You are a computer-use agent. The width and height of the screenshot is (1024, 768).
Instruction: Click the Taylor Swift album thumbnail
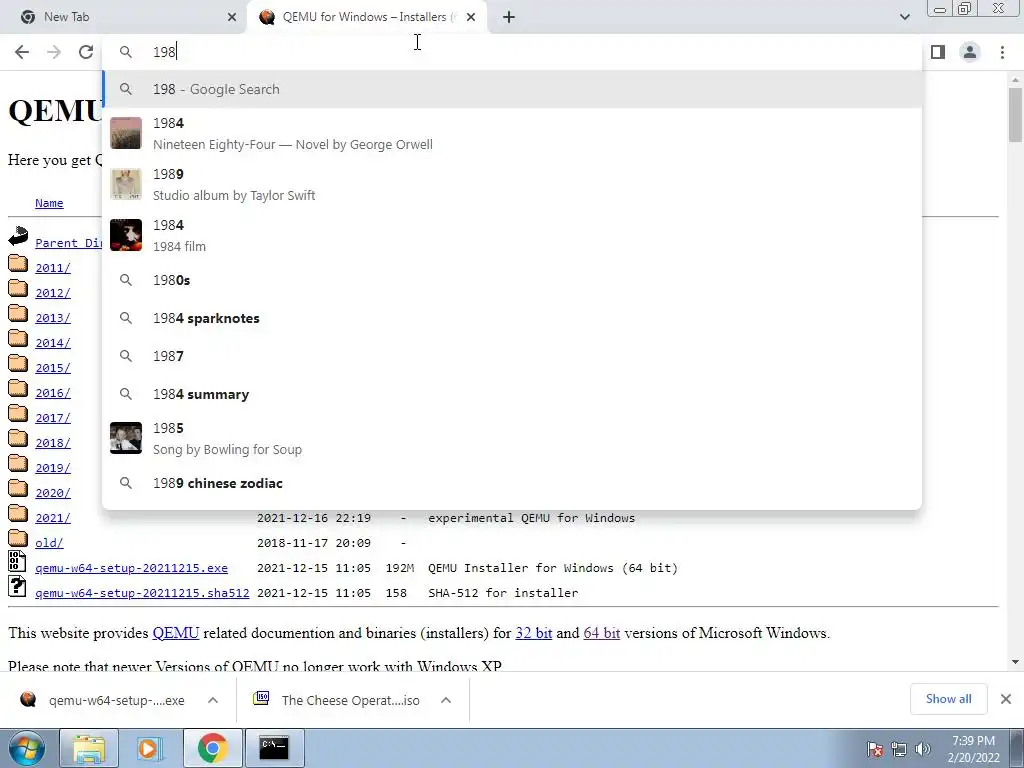tap(126, 184)
